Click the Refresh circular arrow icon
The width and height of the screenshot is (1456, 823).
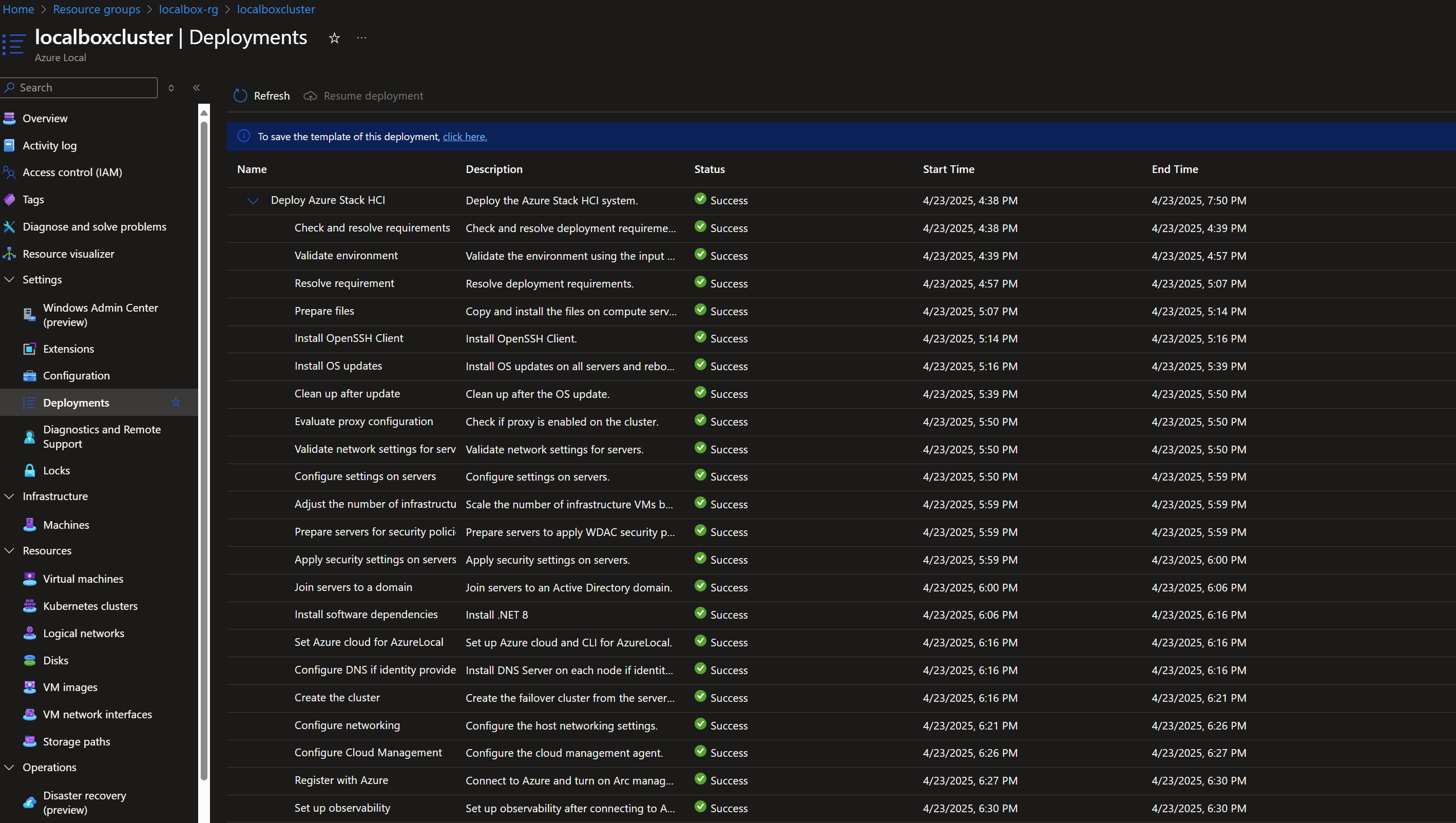240,95
